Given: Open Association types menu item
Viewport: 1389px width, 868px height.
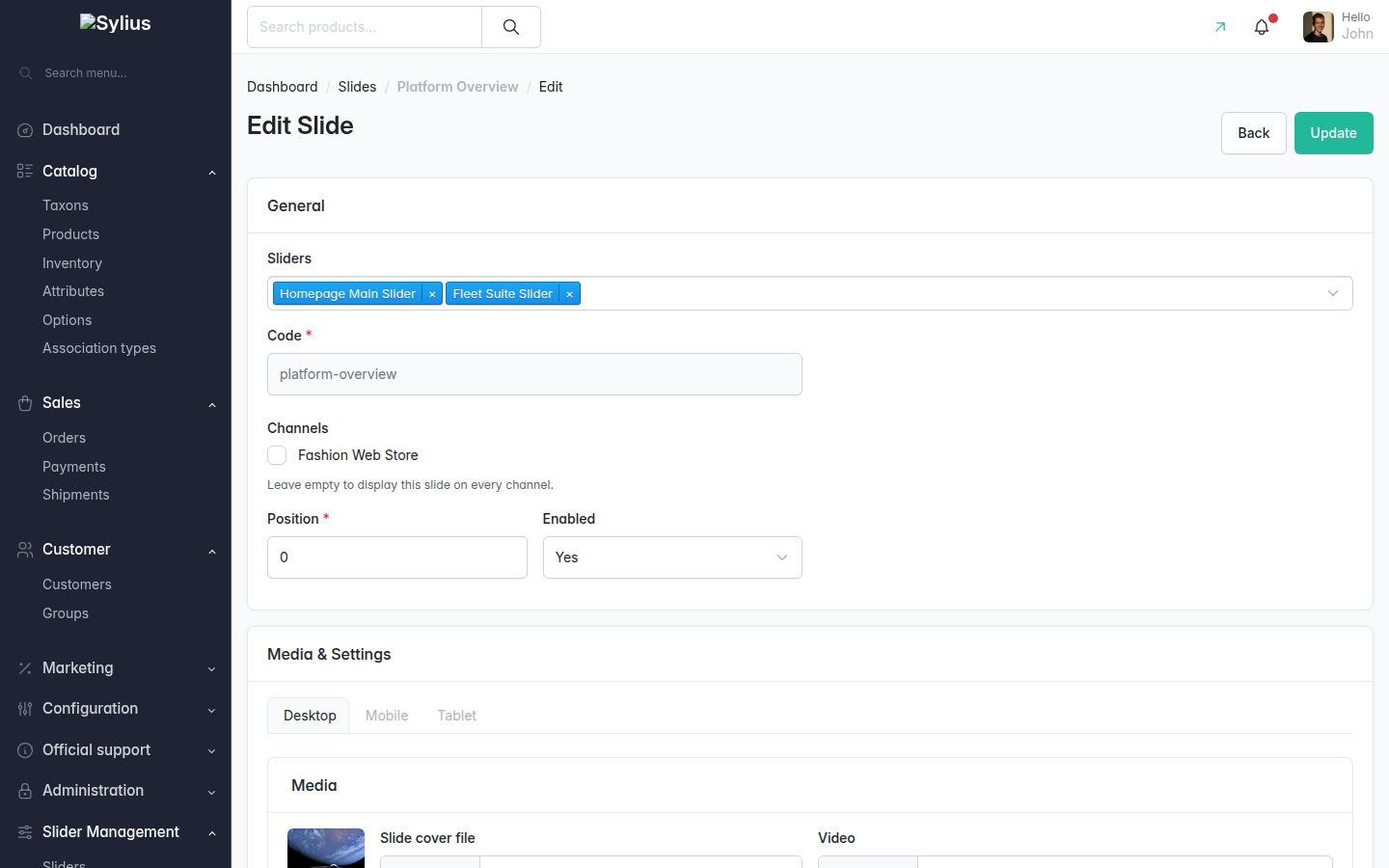Looking at the screenshot, I should click(x=99, y=348).
